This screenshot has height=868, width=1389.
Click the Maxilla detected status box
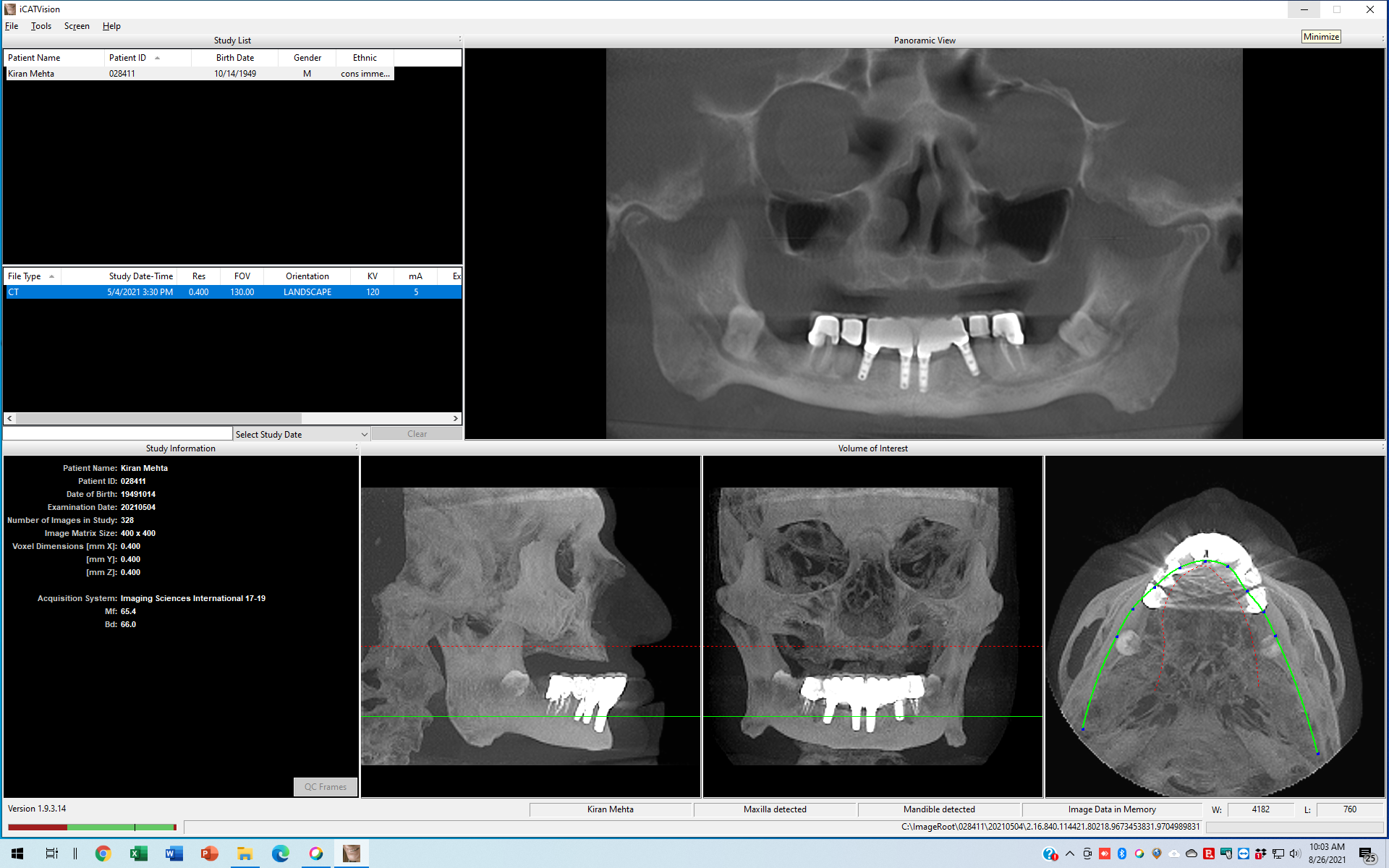point(775,809)
